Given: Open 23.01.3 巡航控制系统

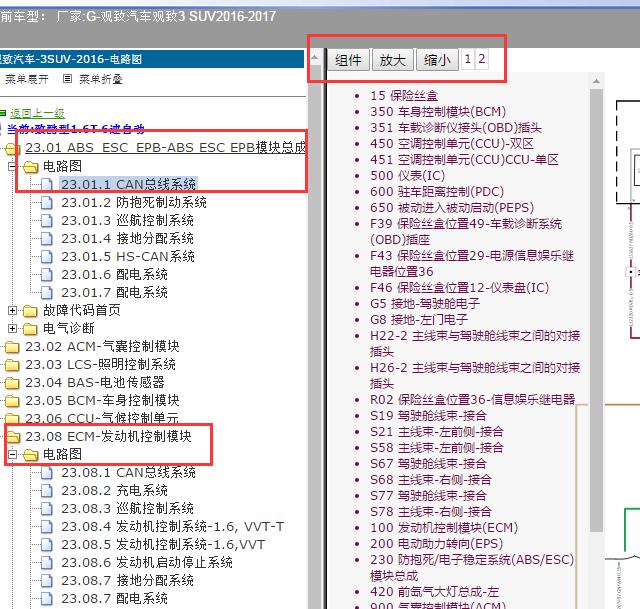Looking at the screenshot, I should [x=127, y=220].
